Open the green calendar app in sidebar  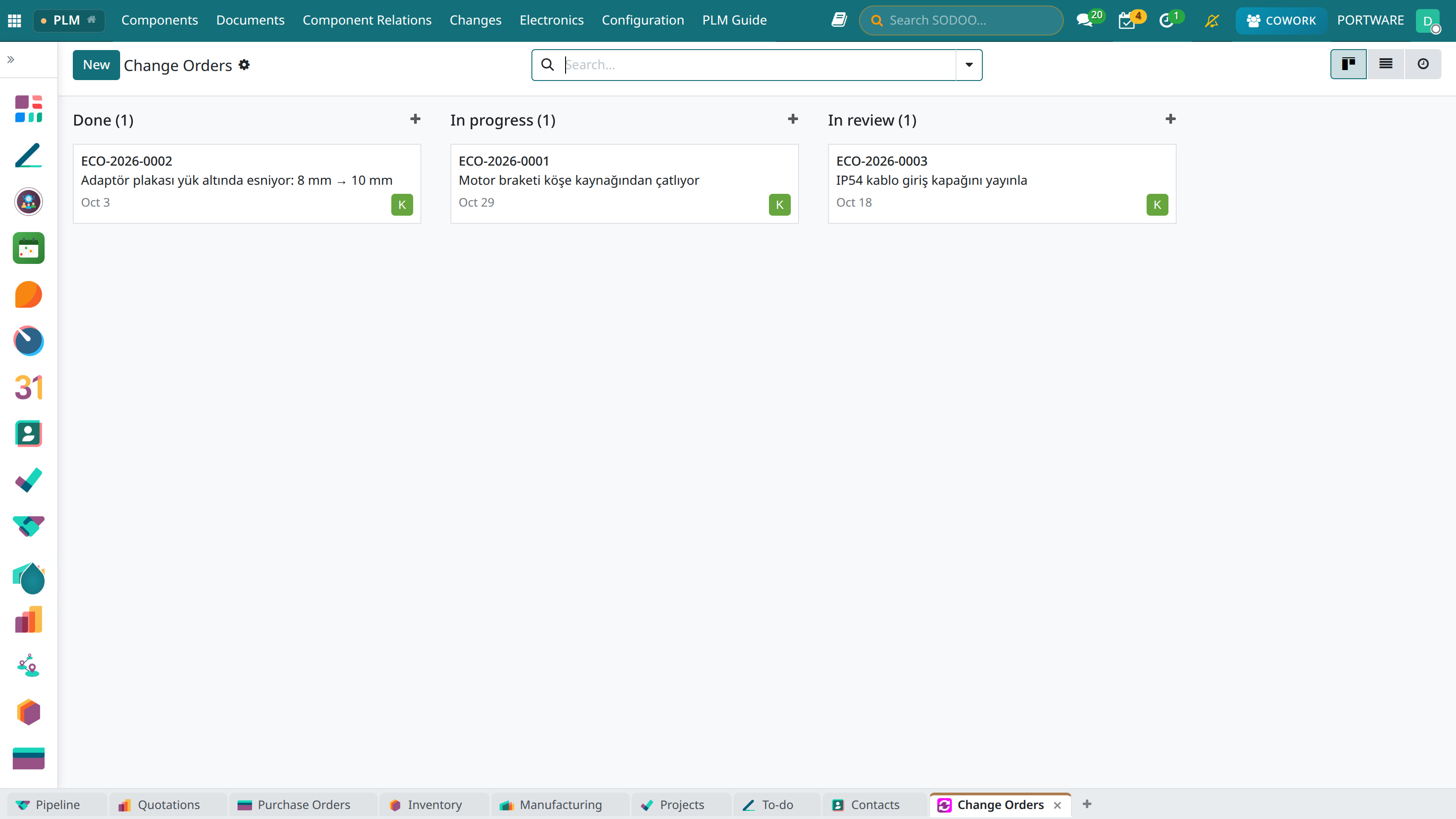point(29,248)
